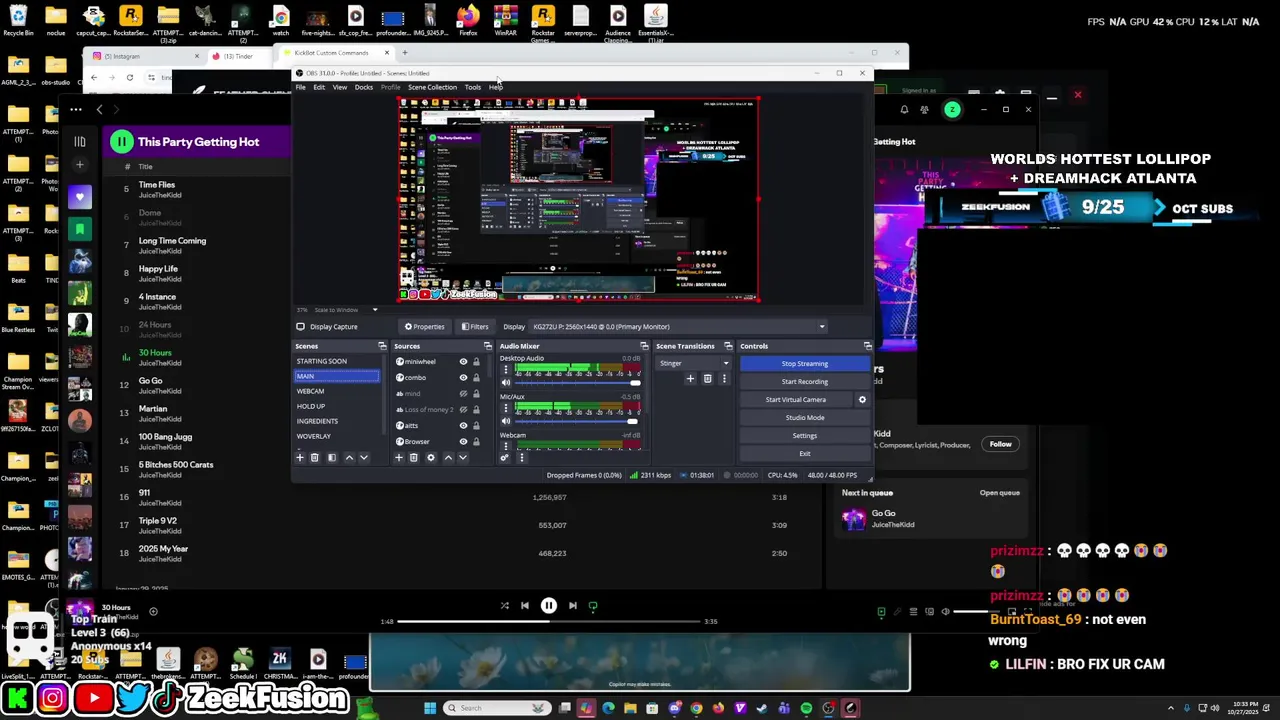Viewport: 1280px width, 720px height.
Task: Open OBS Scene Collection menu
Action: click(432, 87)
